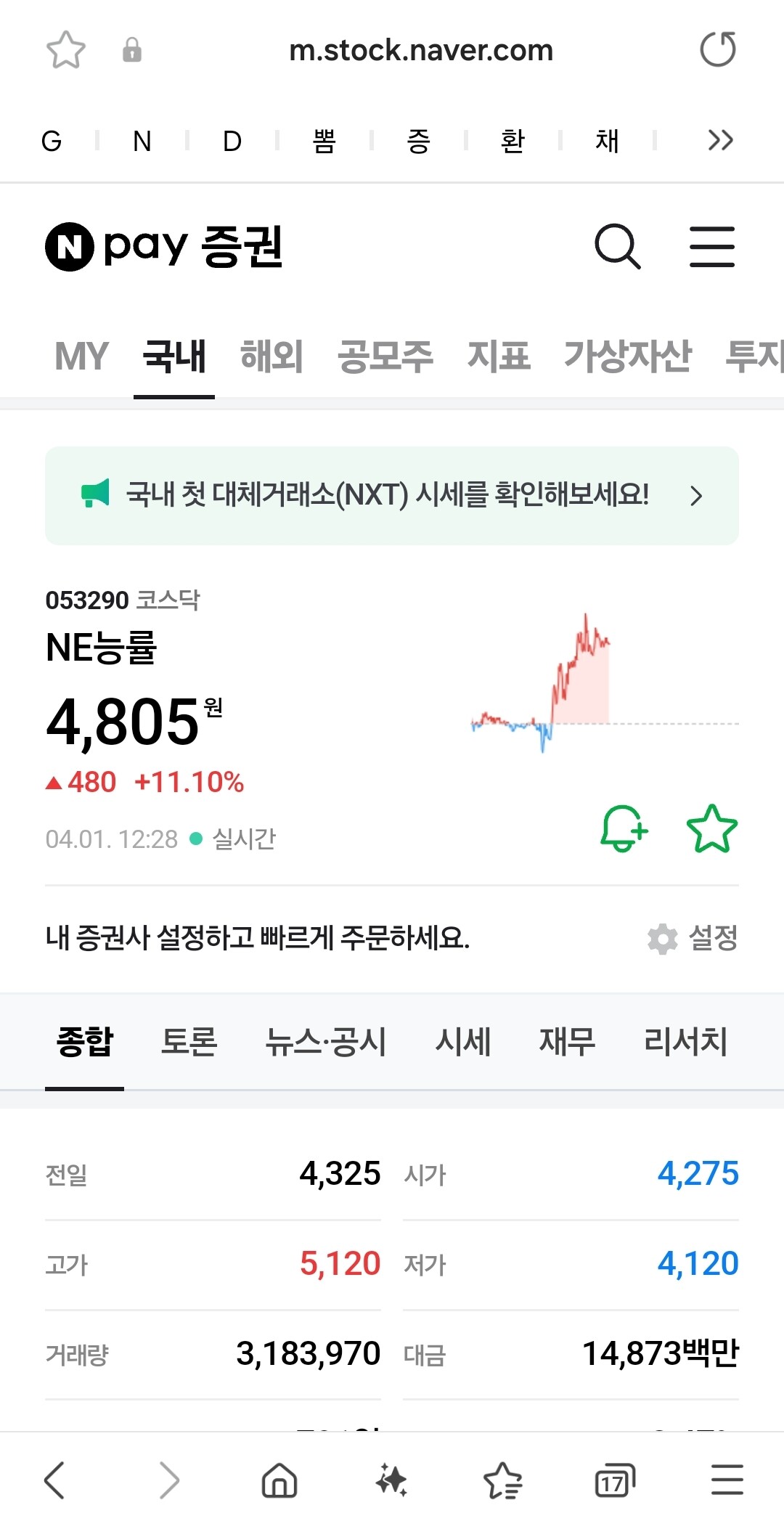
Task: Switch to the 해외 tab
Action: click(x=271, y=356)
